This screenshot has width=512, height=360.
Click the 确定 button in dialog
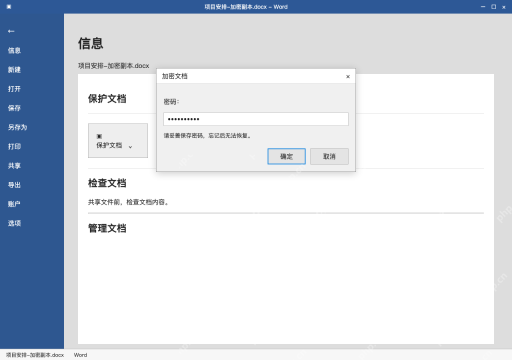click(286, 156)
